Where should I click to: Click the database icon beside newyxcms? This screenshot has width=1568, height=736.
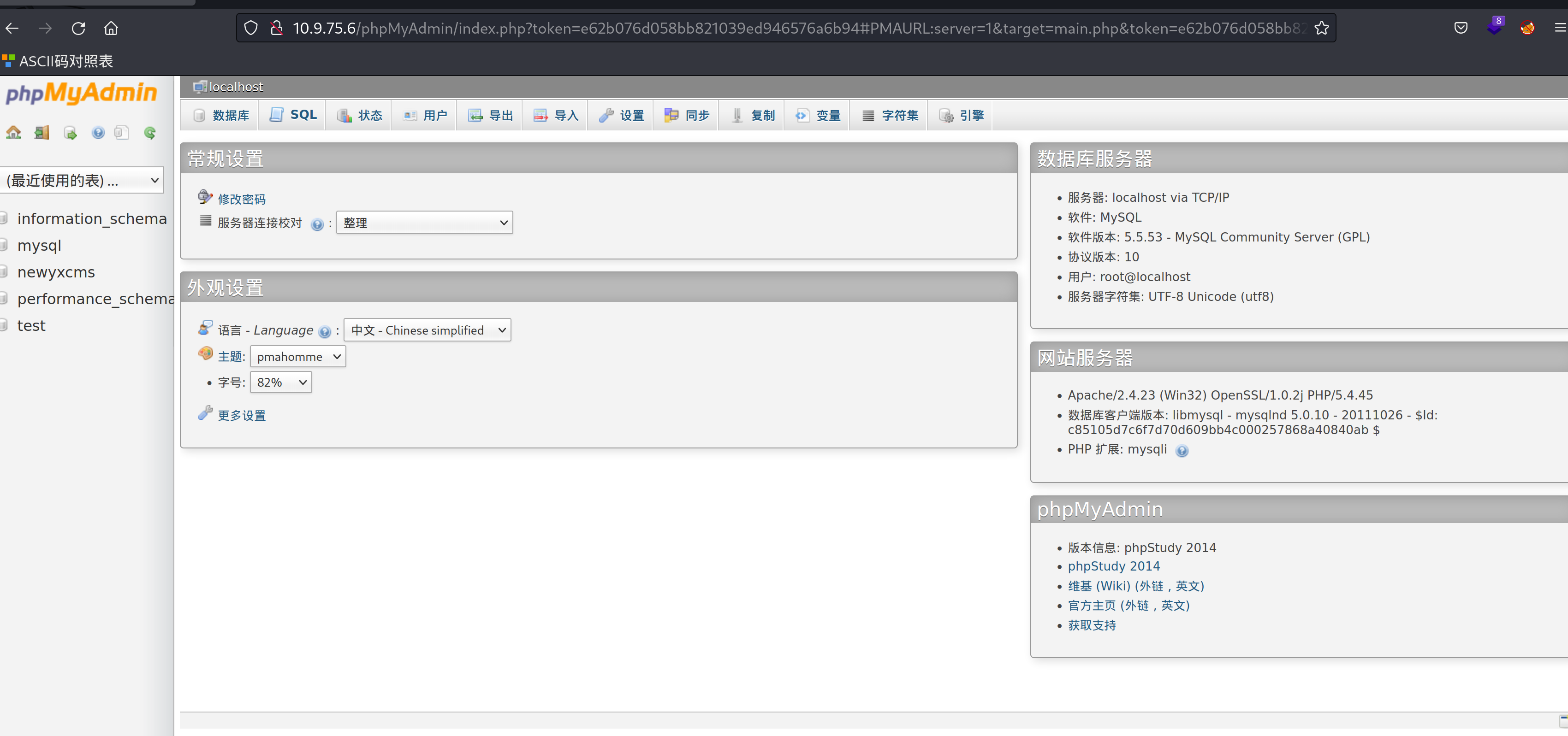pos(4,272)
